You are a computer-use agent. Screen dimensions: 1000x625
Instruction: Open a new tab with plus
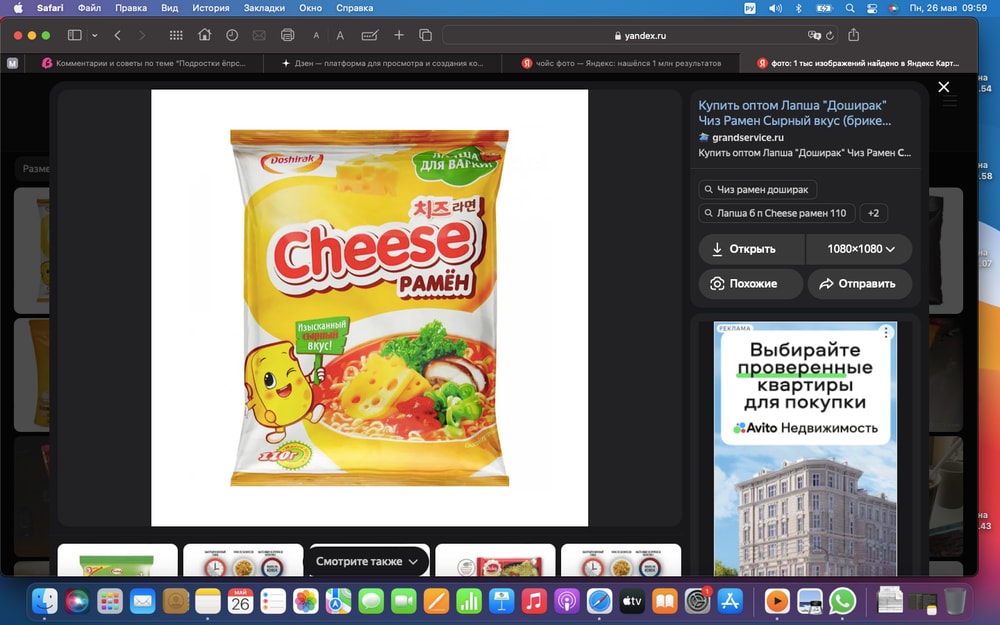[399, 35]
